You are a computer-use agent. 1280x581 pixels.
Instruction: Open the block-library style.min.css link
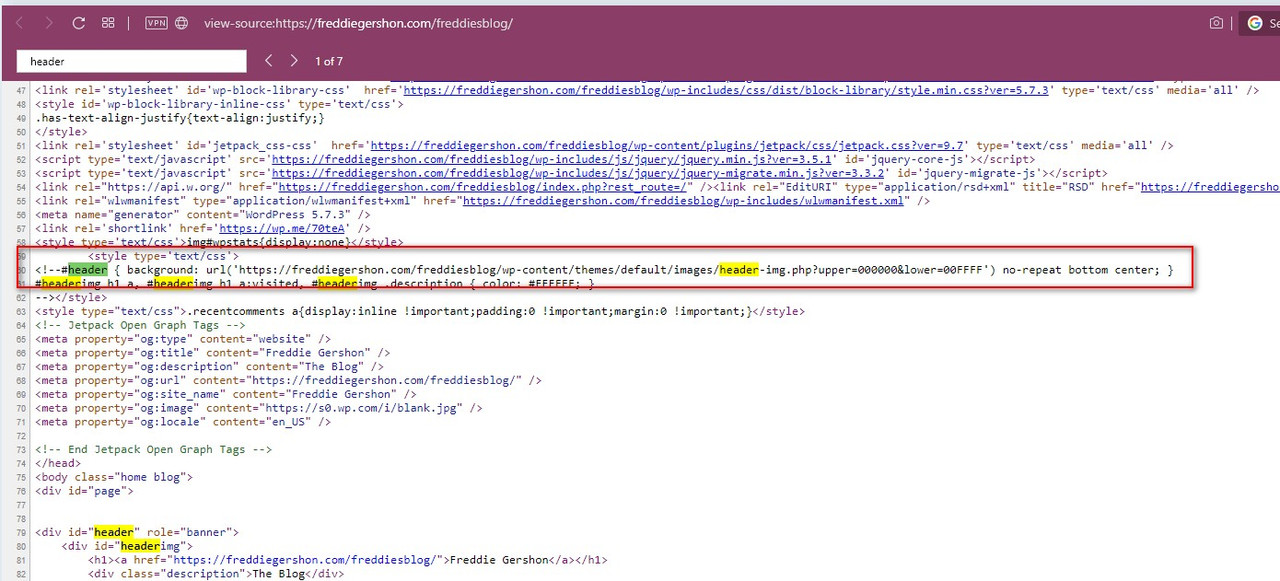pyautogui.click(x=726, y=90)
